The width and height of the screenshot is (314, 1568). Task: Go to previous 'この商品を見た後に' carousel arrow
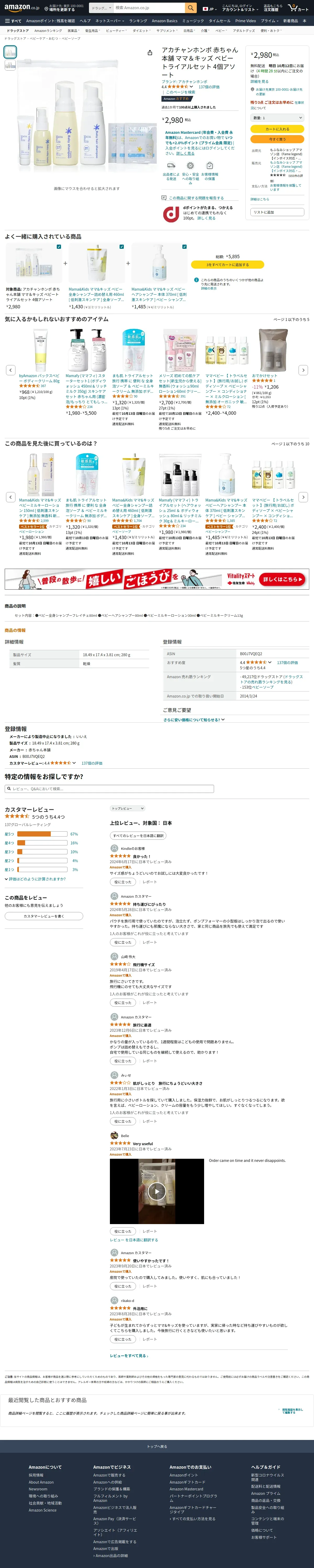pos(10,497)
